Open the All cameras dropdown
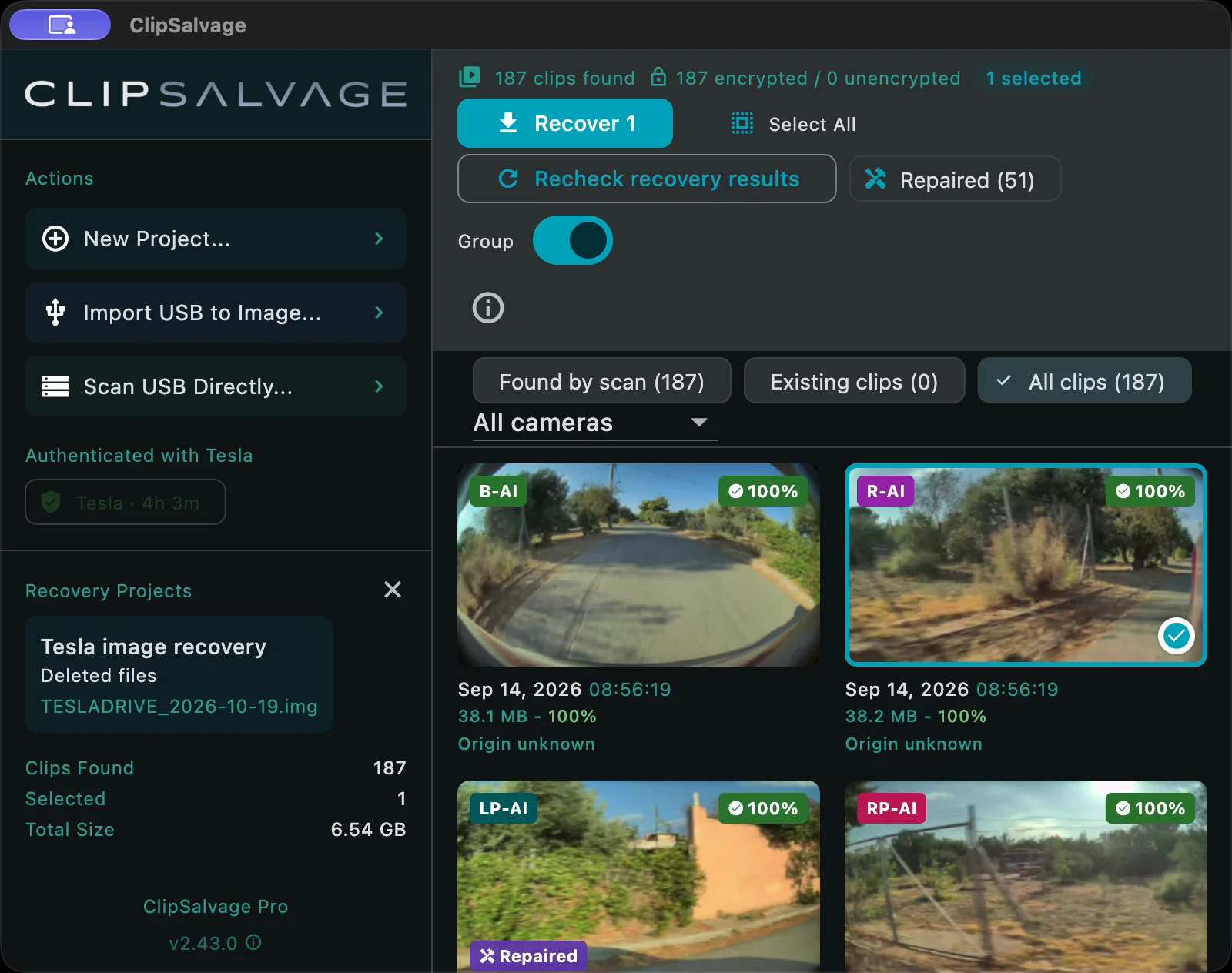The image size is (1232, 973). point(595,423)
